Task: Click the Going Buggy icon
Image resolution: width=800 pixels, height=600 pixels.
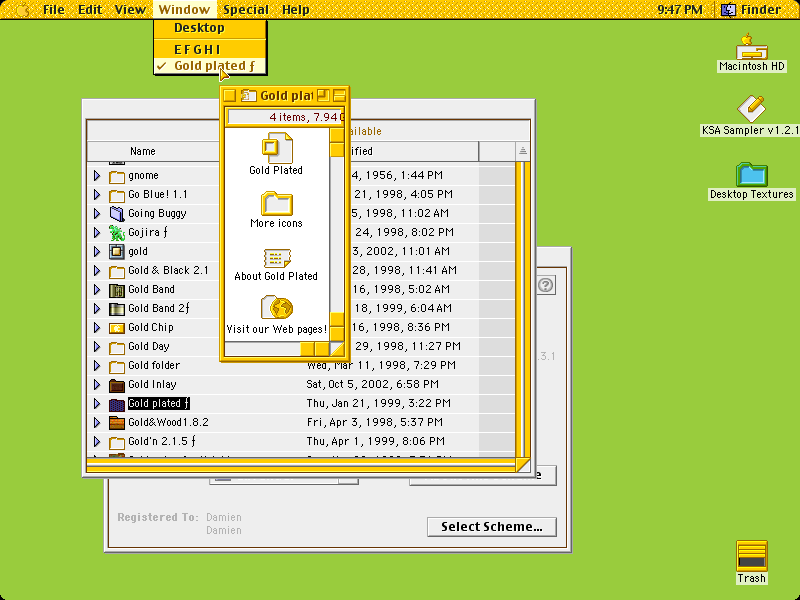Action: 117,214
